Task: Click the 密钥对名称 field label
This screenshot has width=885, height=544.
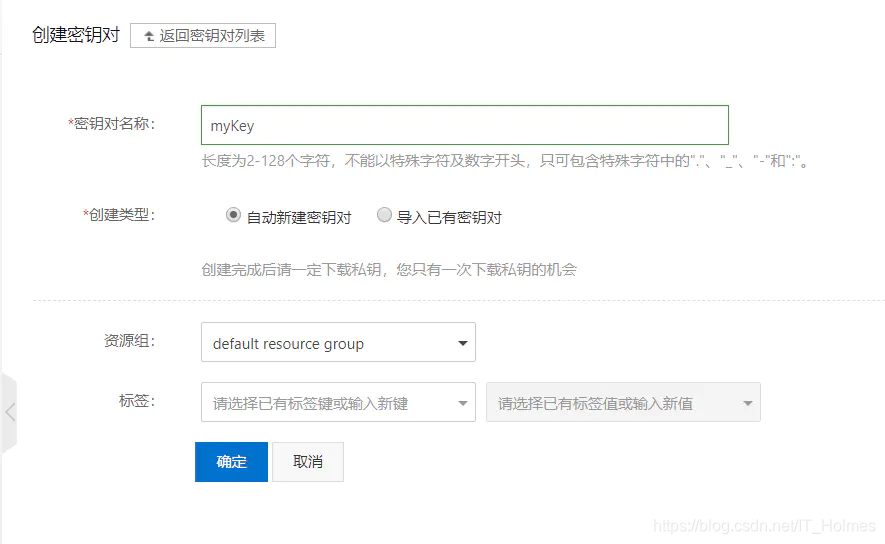Action: (112, 124)
